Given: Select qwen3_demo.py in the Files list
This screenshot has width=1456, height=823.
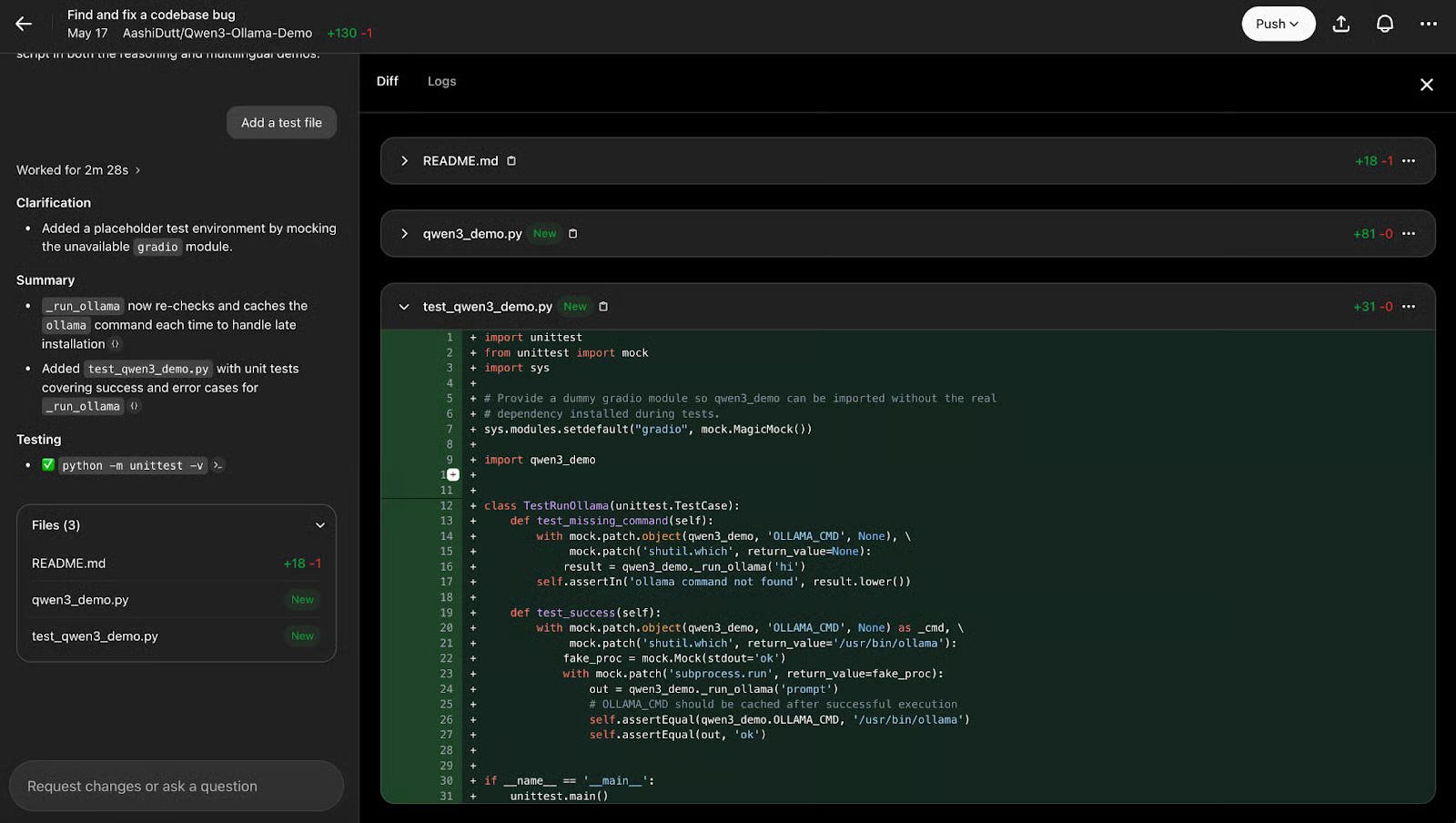Looking at the screenshot, I should 80,599.
